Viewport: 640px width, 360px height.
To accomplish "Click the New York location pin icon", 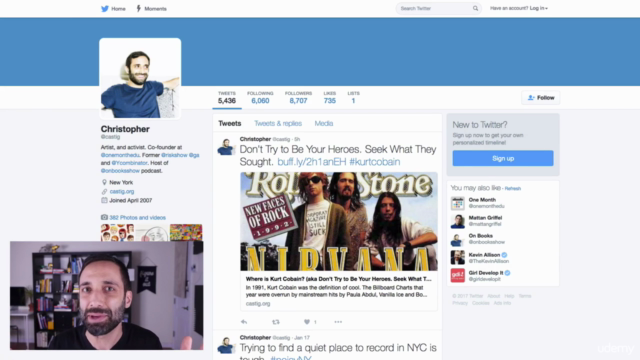I will click(x=104, y=182).
